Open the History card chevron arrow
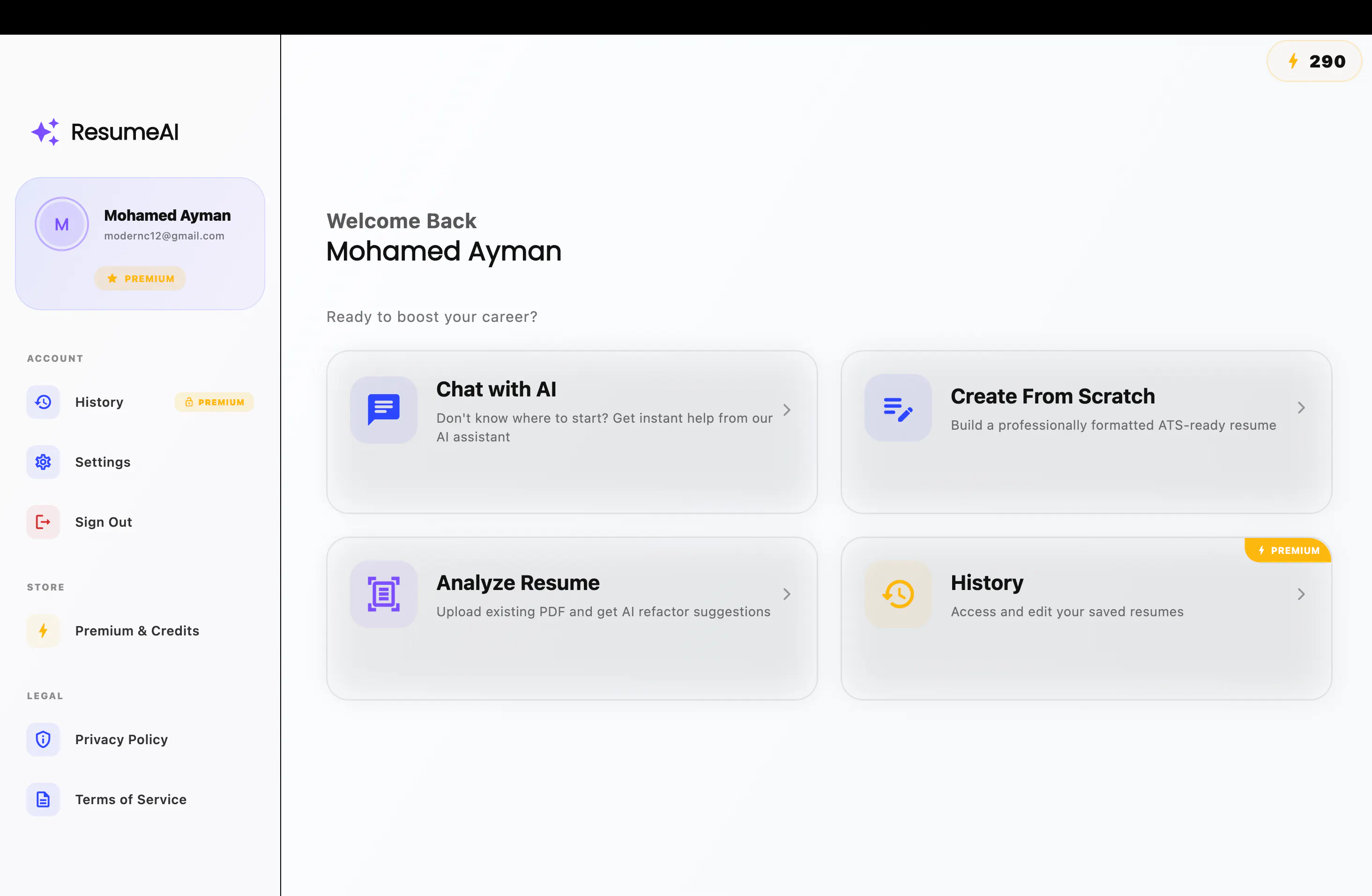 pyautogui.click(x=1301, y=594)
